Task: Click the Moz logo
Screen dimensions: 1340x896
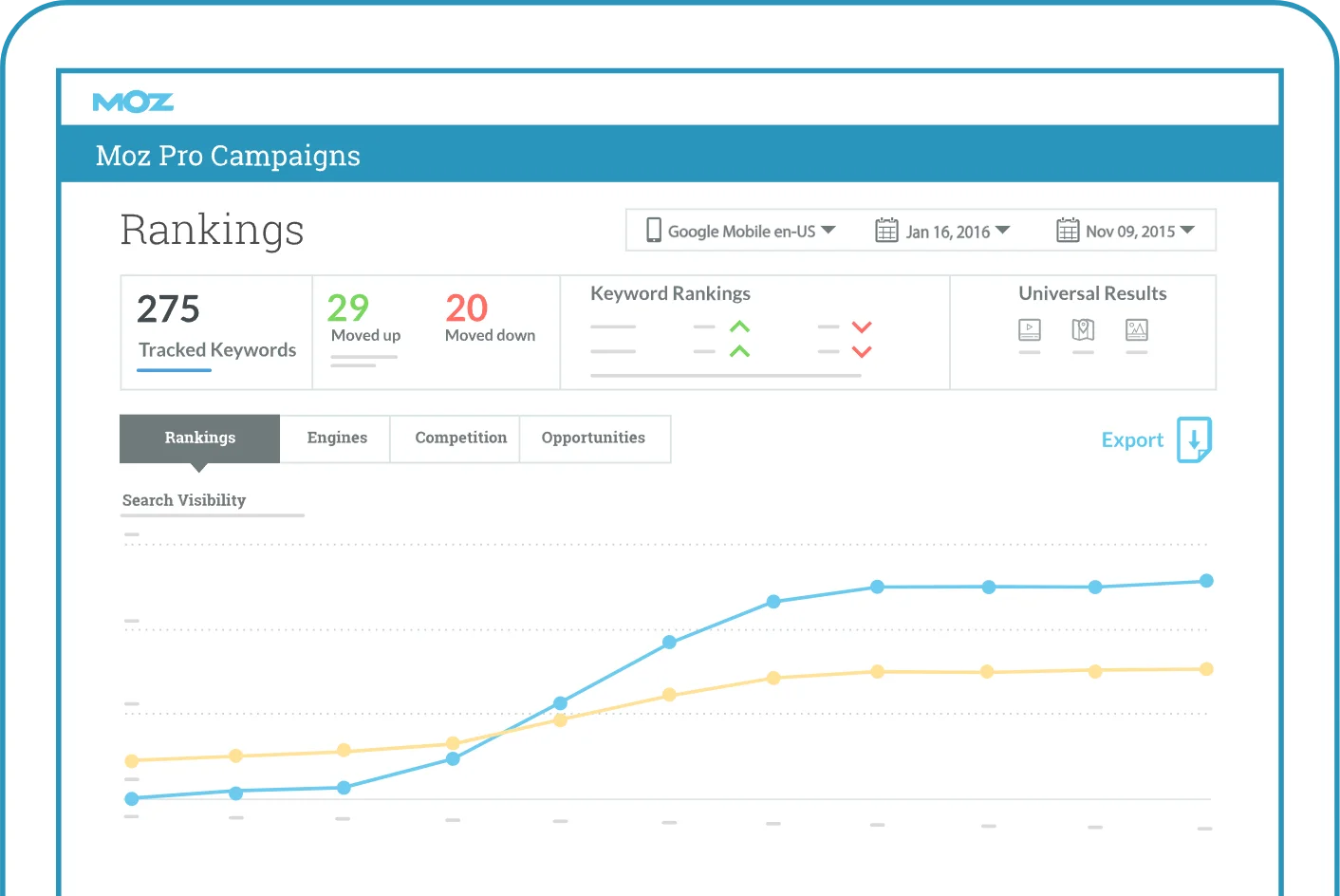Action: (x=133, y=102)
